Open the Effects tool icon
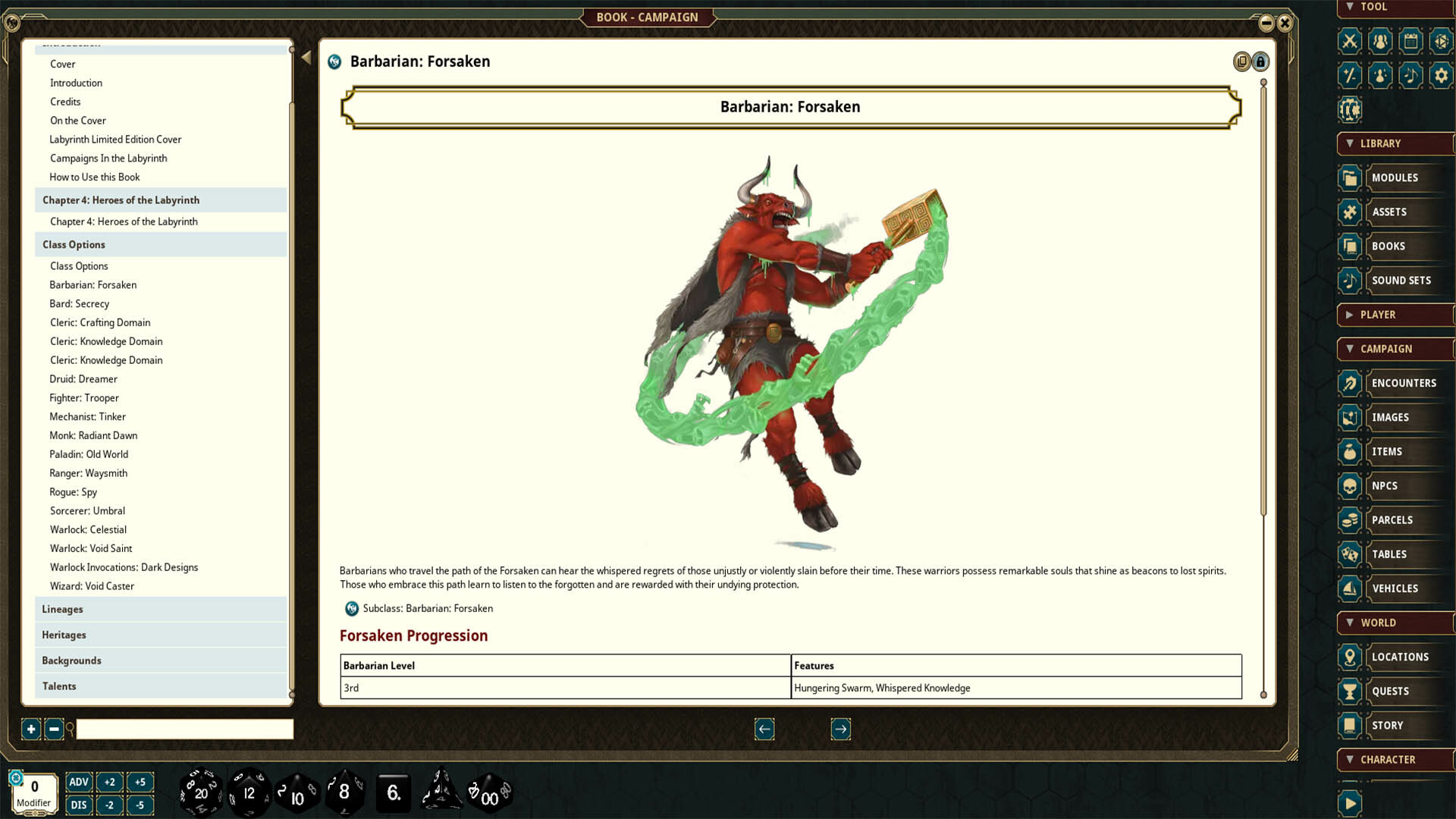The width and height of the screenshot is (1456, 819). [1380, 76]
